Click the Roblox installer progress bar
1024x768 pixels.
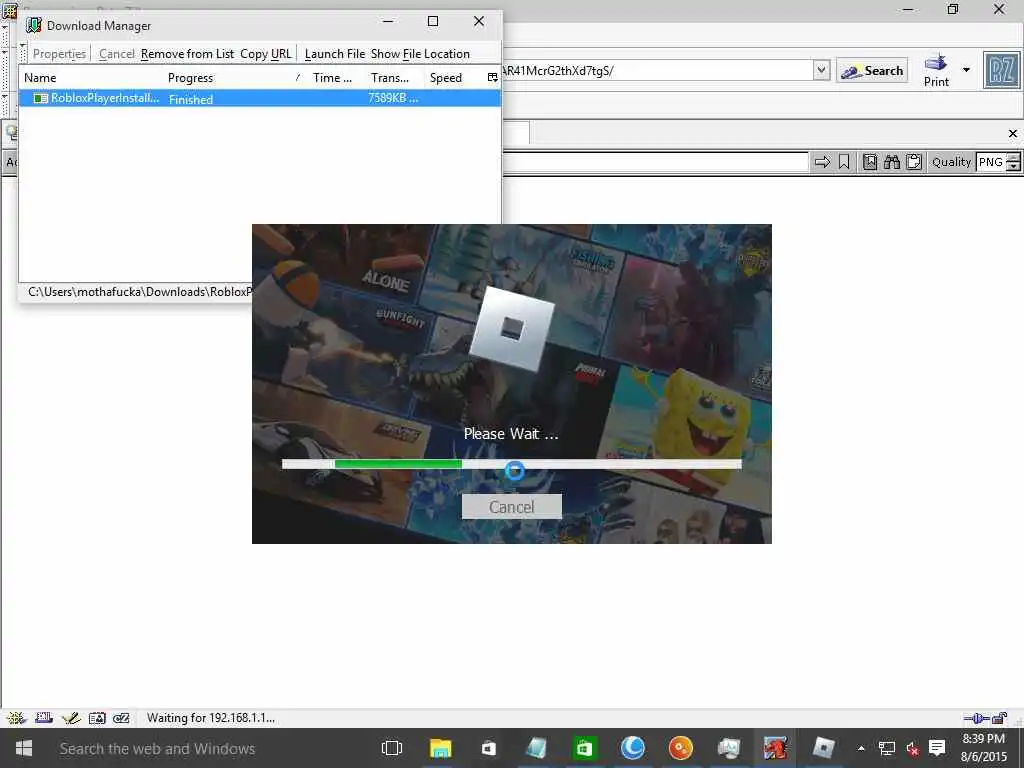click(x=511, y=464)
